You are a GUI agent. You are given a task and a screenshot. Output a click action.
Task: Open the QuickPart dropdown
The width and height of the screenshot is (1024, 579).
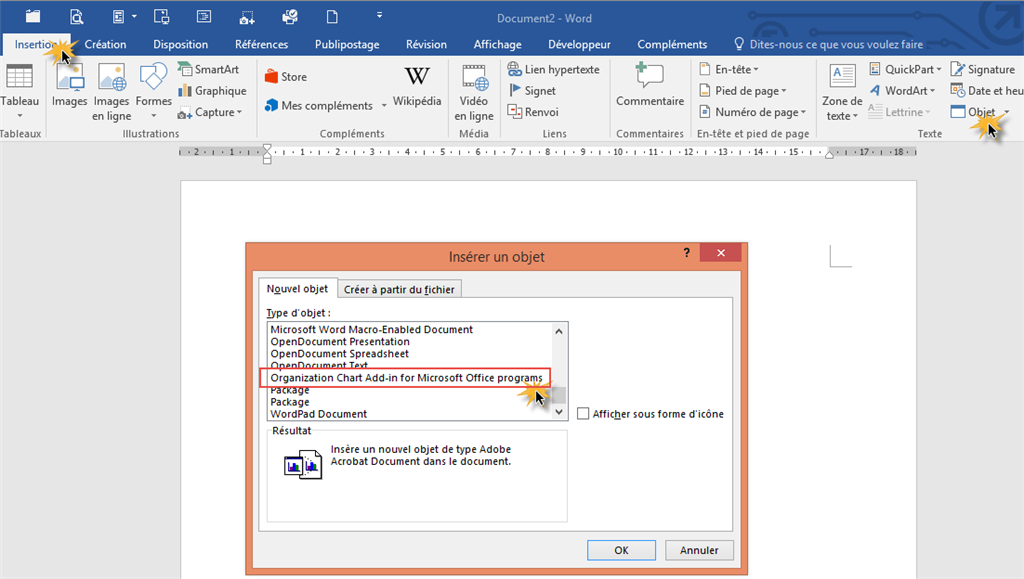click(x=906, y=69)
